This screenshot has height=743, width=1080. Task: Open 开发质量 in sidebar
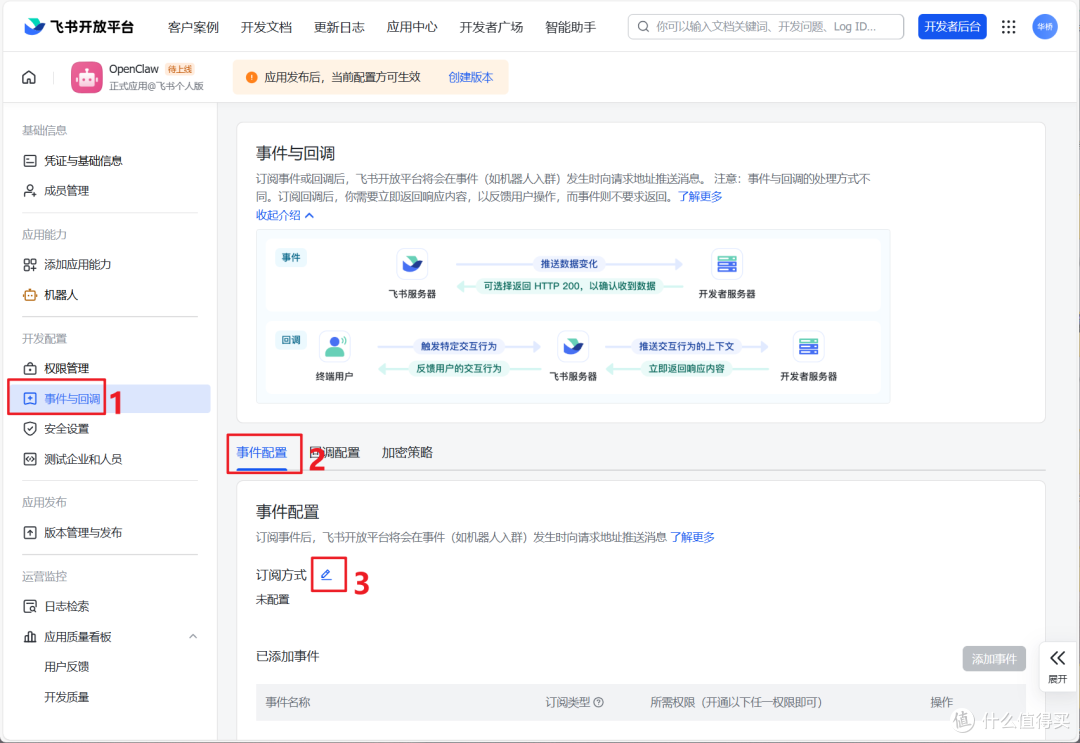coord(67,697)
